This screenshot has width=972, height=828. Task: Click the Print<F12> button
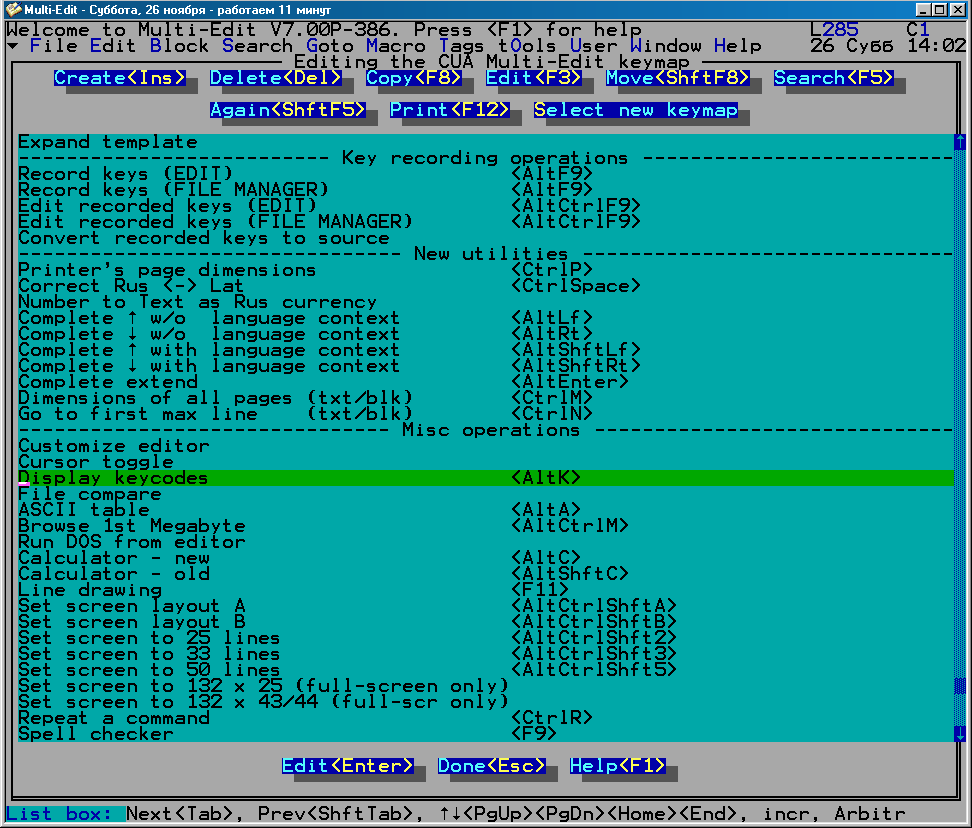[449, 110]
